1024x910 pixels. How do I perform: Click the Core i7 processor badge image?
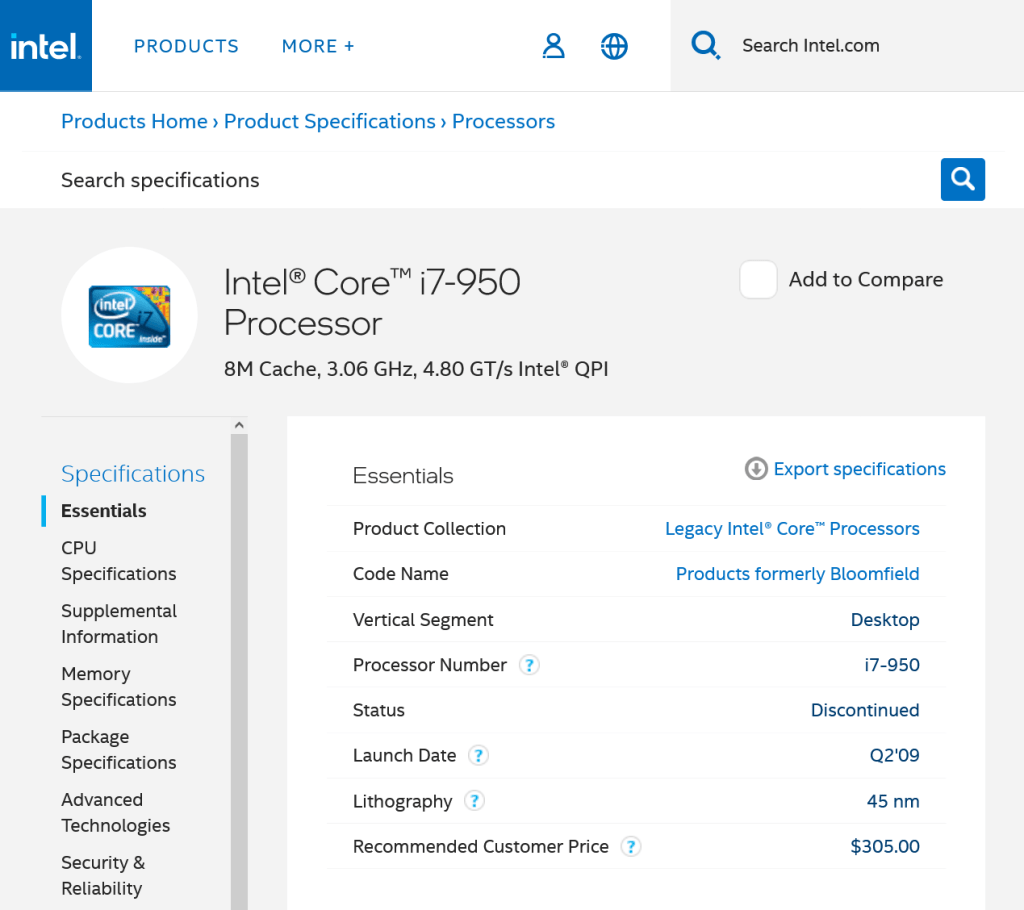pos(129,315)
